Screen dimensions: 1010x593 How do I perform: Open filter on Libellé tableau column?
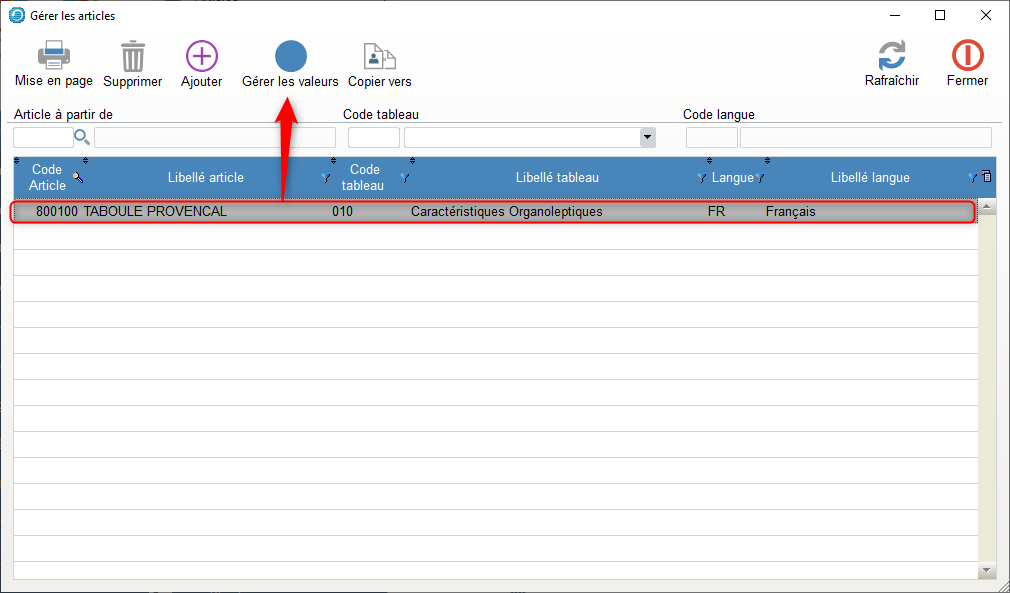(701, 178)
